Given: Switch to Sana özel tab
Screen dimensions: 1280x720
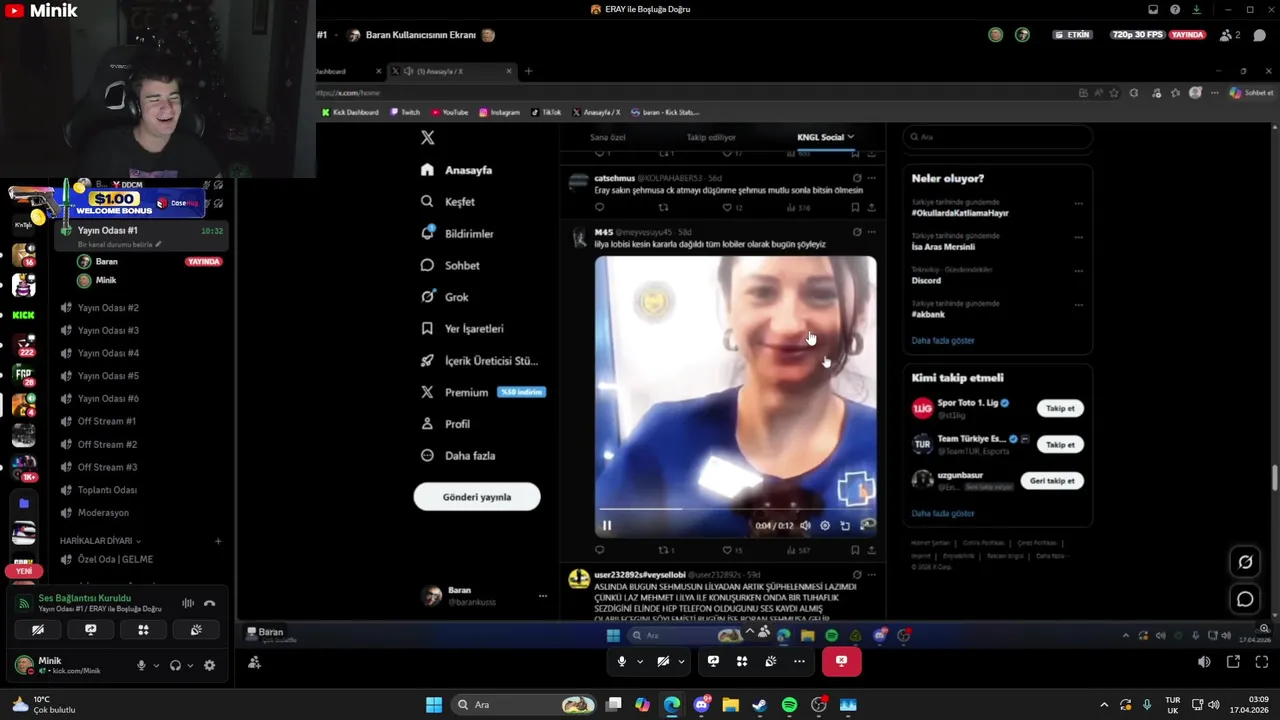Looking at the screenshot, I should (x=607, y=137).
